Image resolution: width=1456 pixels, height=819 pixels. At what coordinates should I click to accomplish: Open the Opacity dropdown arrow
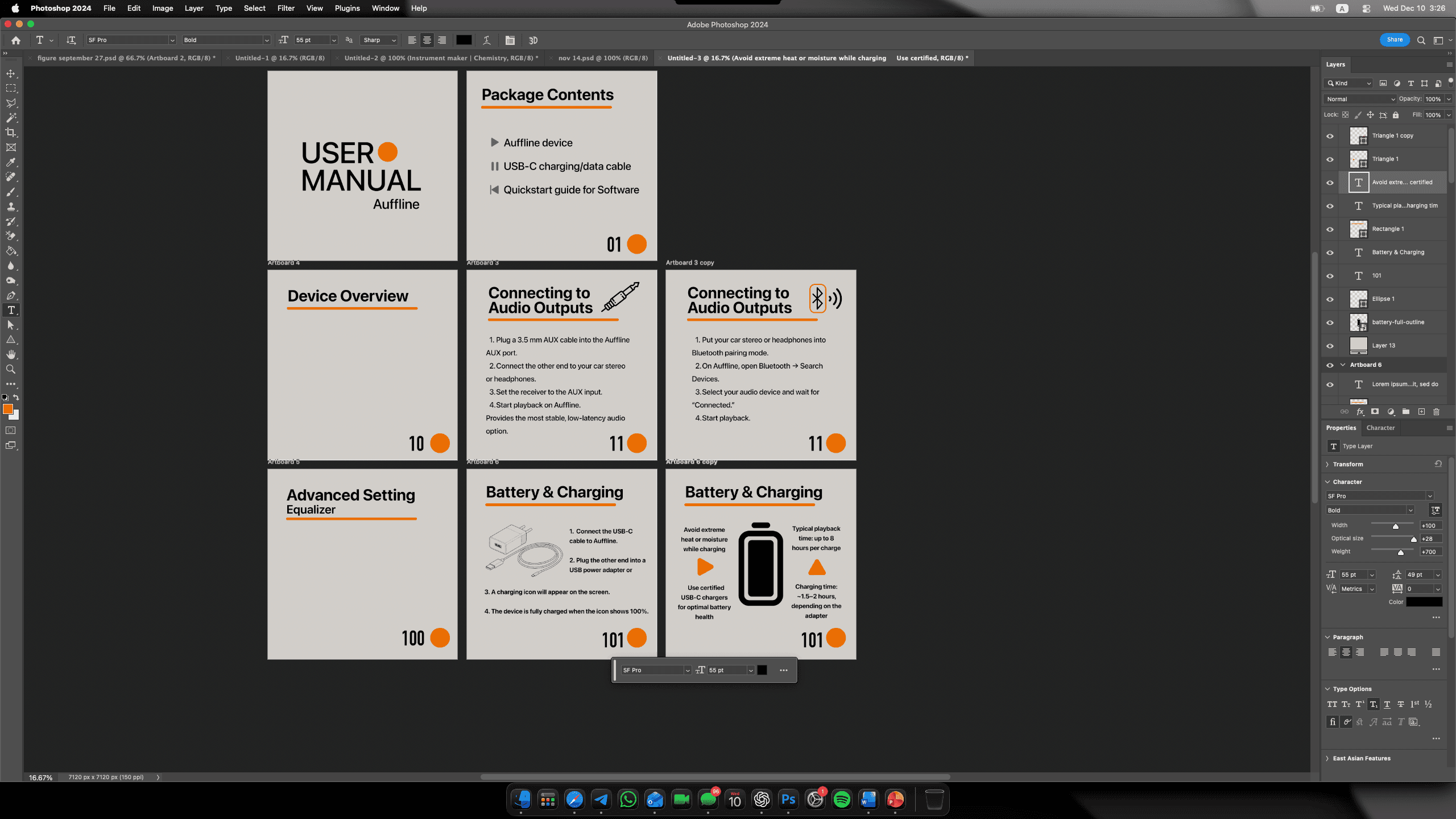click(x=1449, y=99)
